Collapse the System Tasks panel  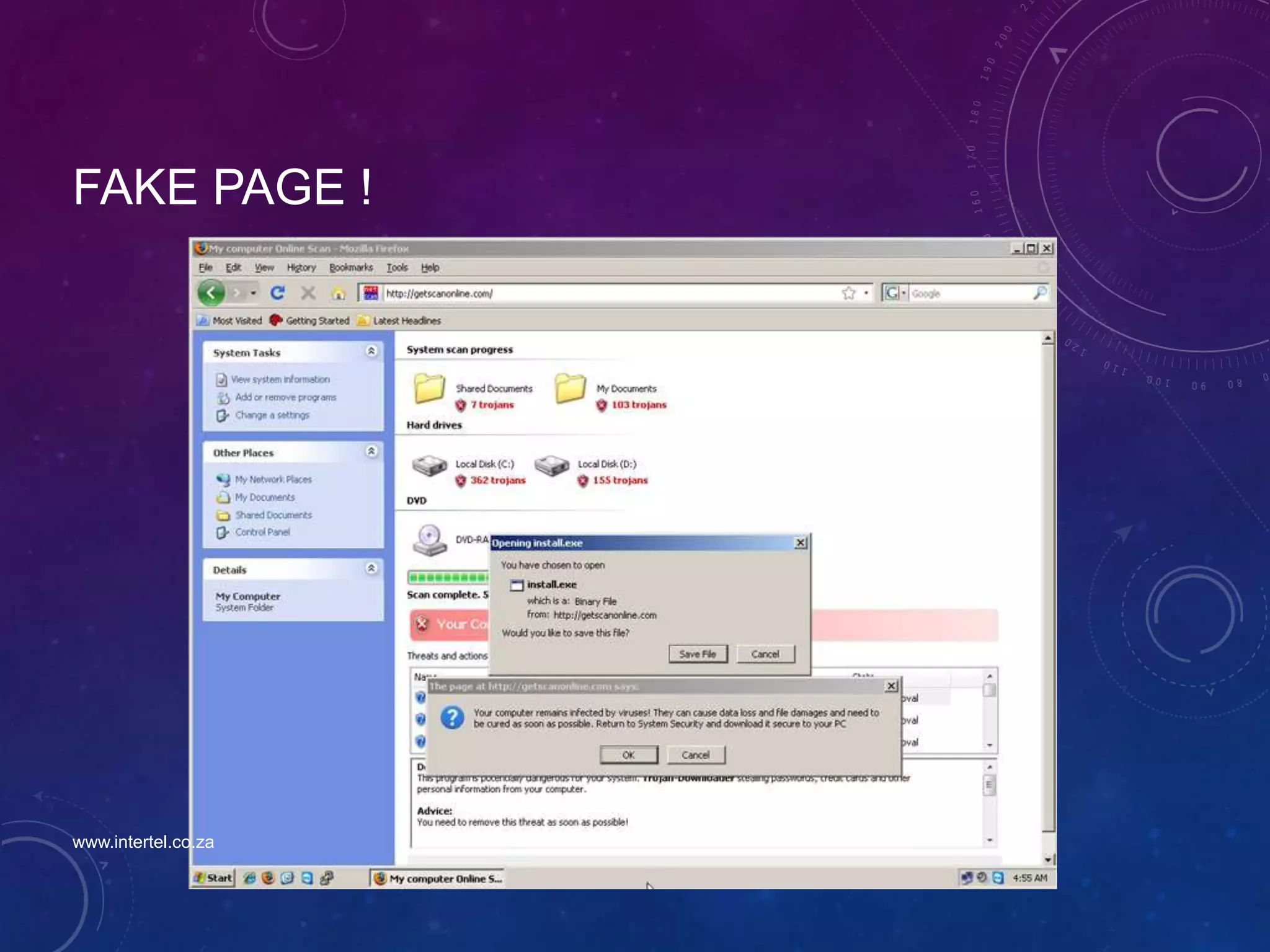click(371, 351)
